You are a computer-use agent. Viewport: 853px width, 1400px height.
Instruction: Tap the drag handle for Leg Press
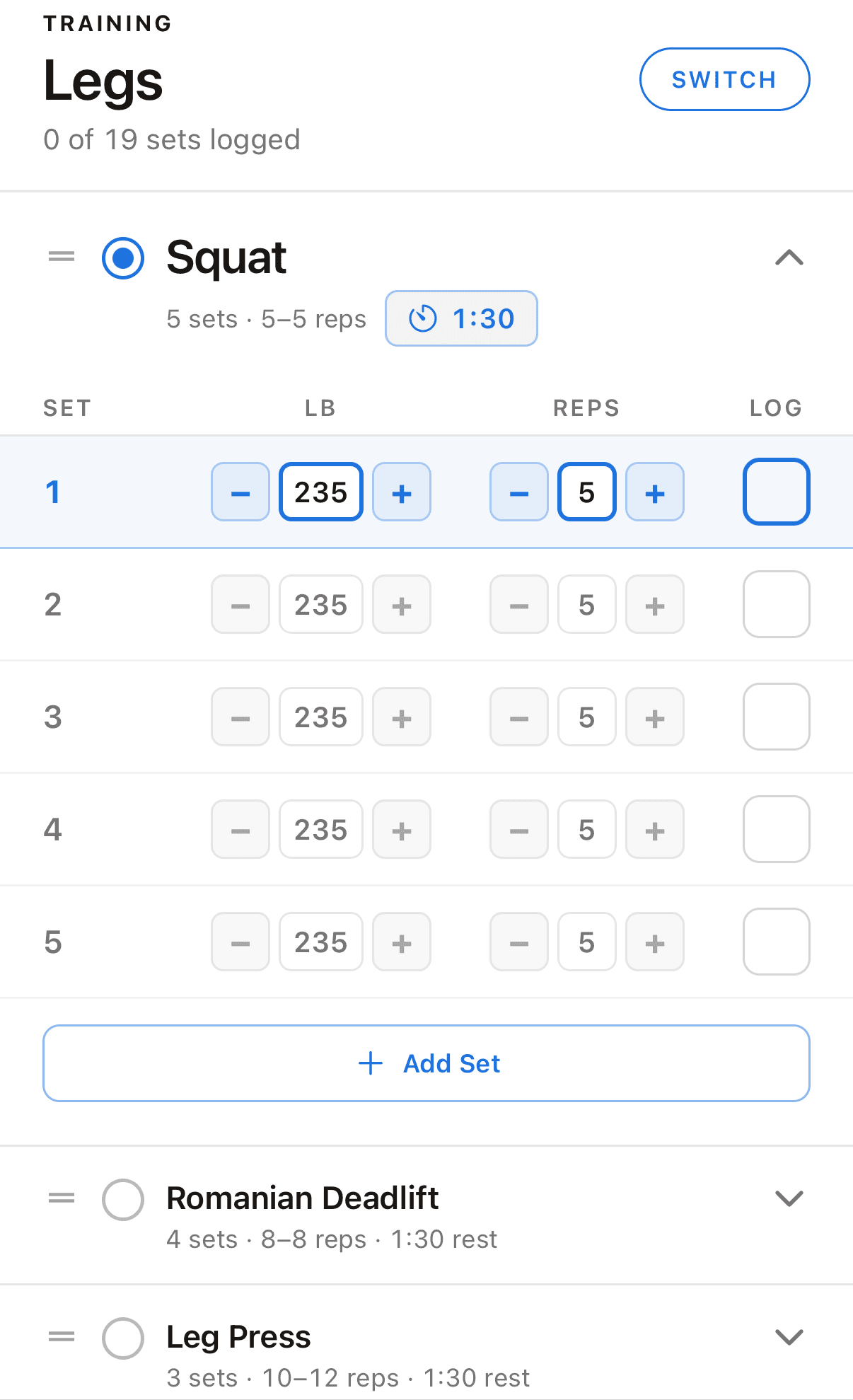[x=62, y=1337]
